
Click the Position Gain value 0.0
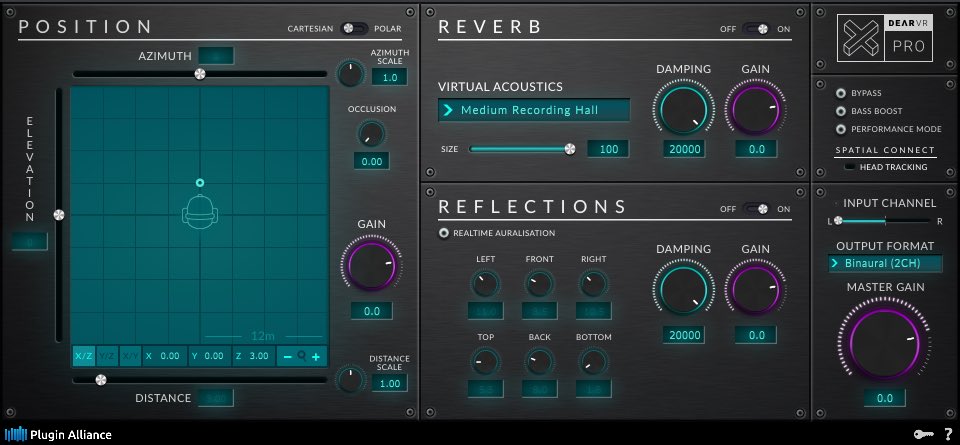click(x=372, y=311)
